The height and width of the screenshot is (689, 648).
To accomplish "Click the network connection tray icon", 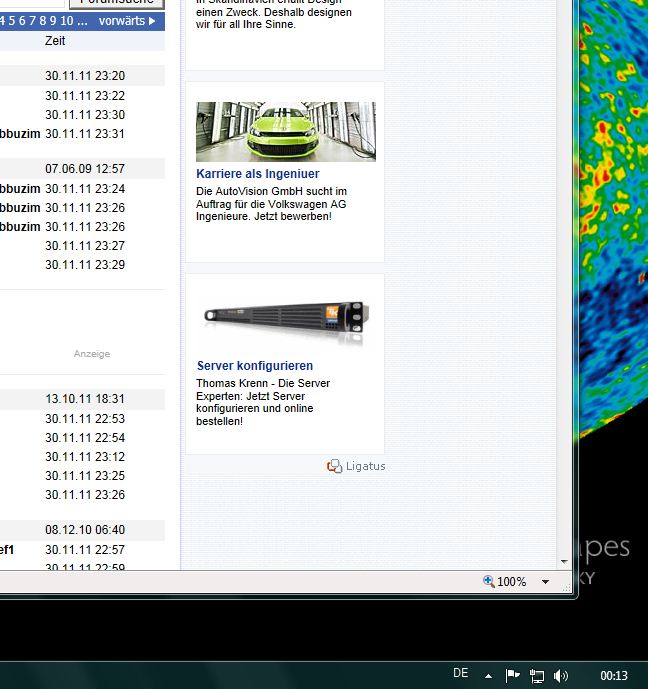I will coord(537,676).
